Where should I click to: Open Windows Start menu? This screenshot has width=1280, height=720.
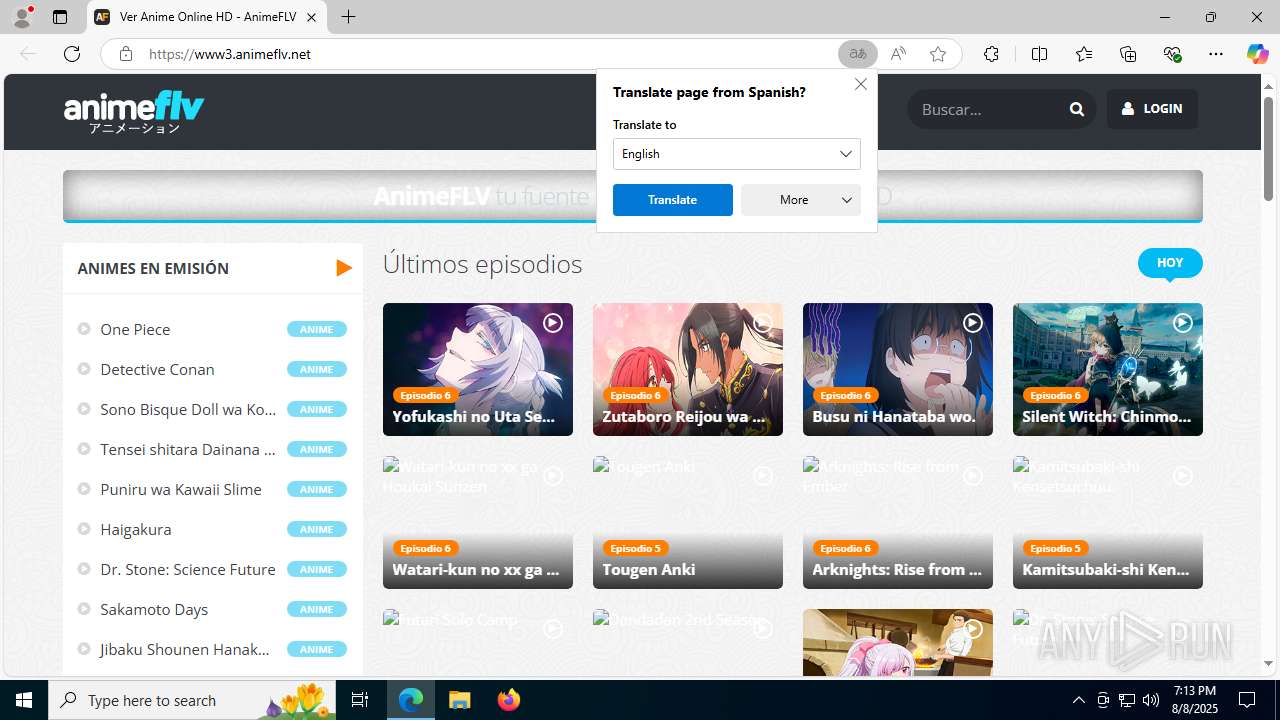tap(24, 700)
